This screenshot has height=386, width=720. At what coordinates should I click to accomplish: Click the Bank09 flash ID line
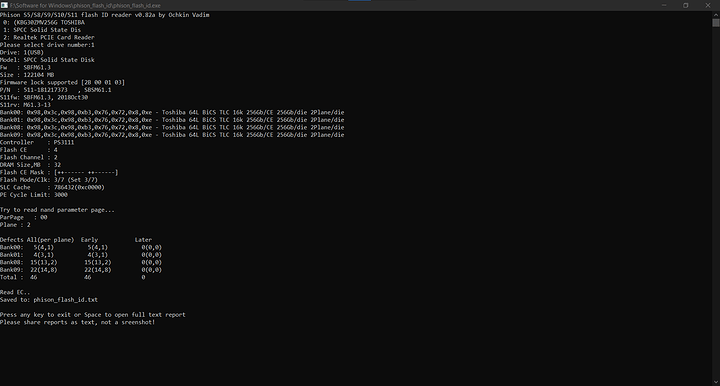coord(172,135)
